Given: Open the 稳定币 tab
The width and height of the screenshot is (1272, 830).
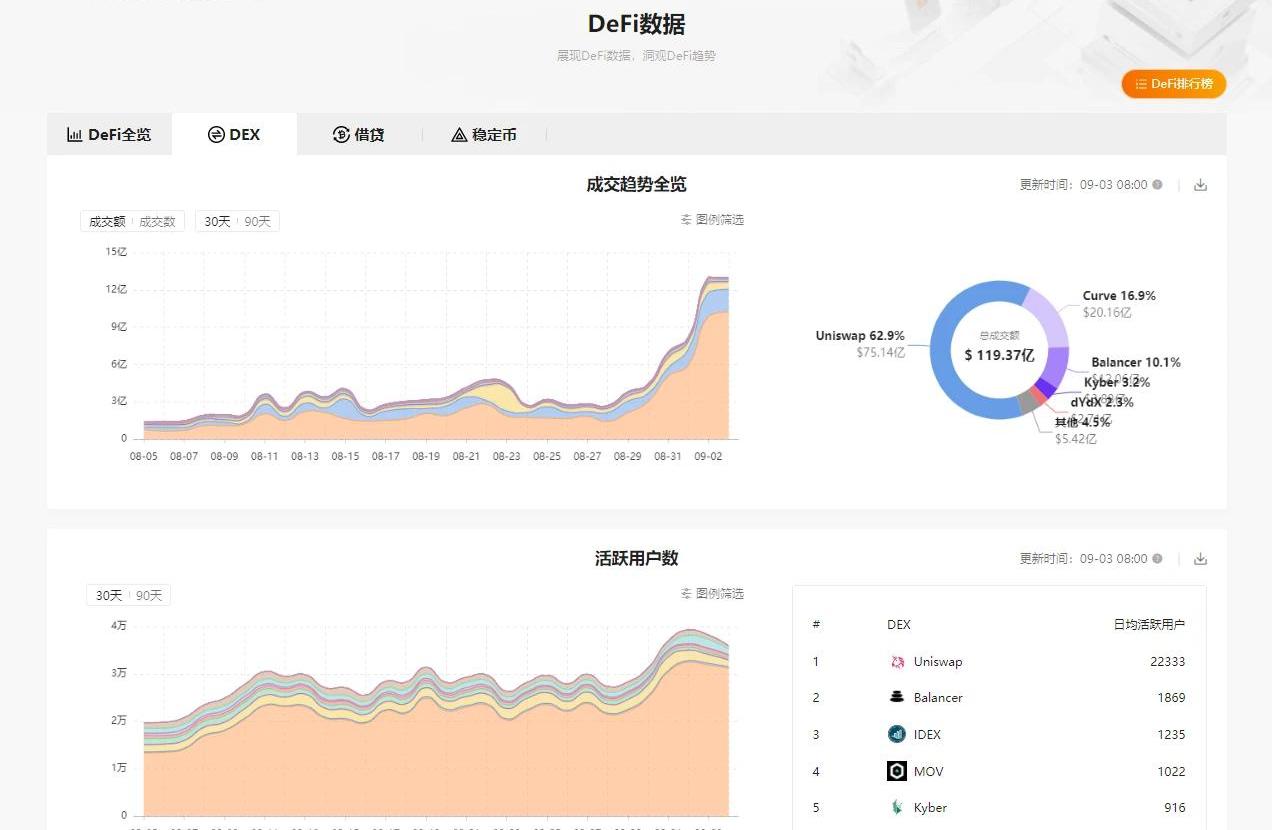Looking at the screenshot, I should coord(484,134).
